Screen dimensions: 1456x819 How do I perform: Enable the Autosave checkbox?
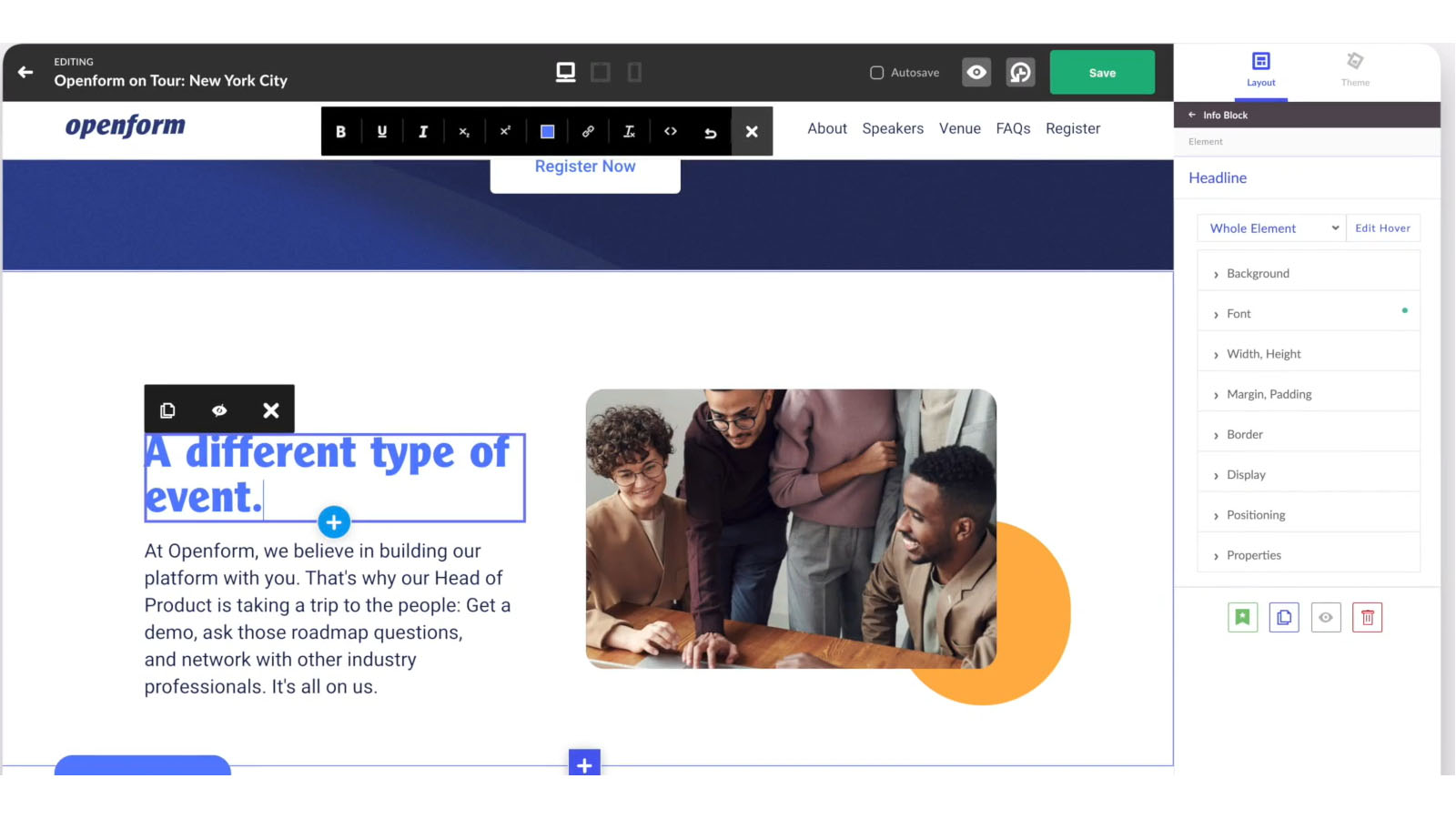[x=876, y=73]
